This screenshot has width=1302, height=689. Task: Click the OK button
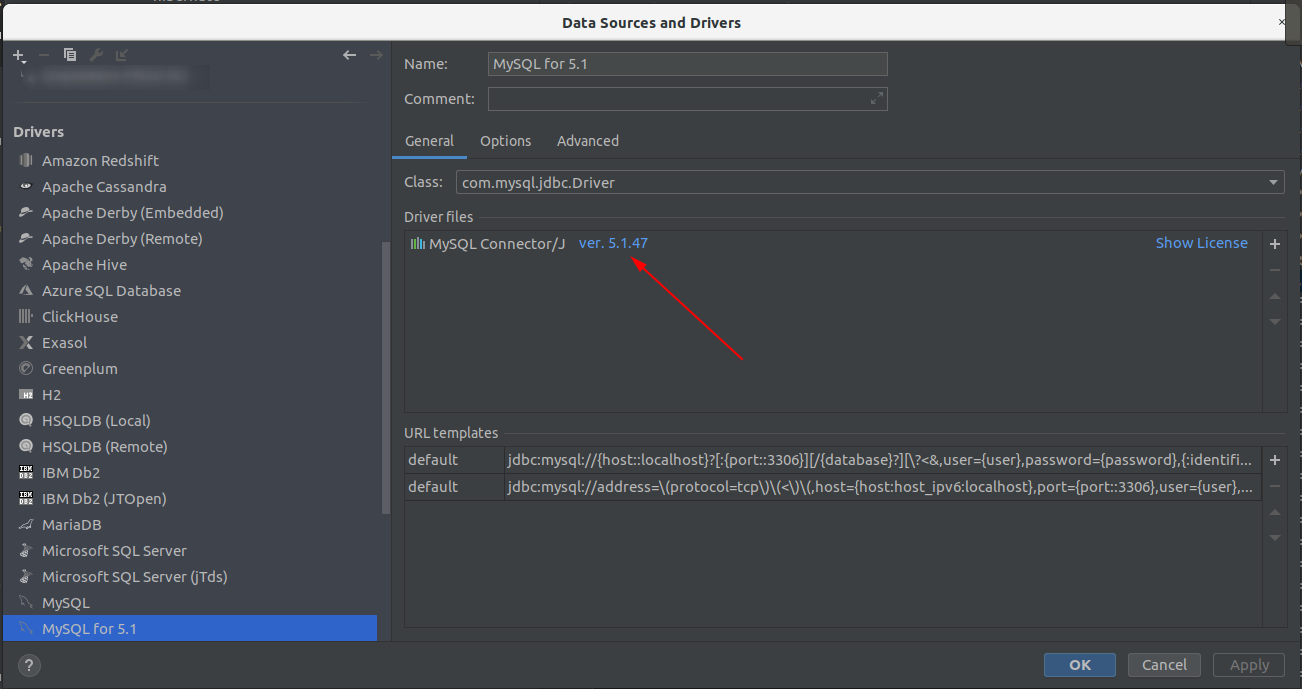[x=1080, y=665]
